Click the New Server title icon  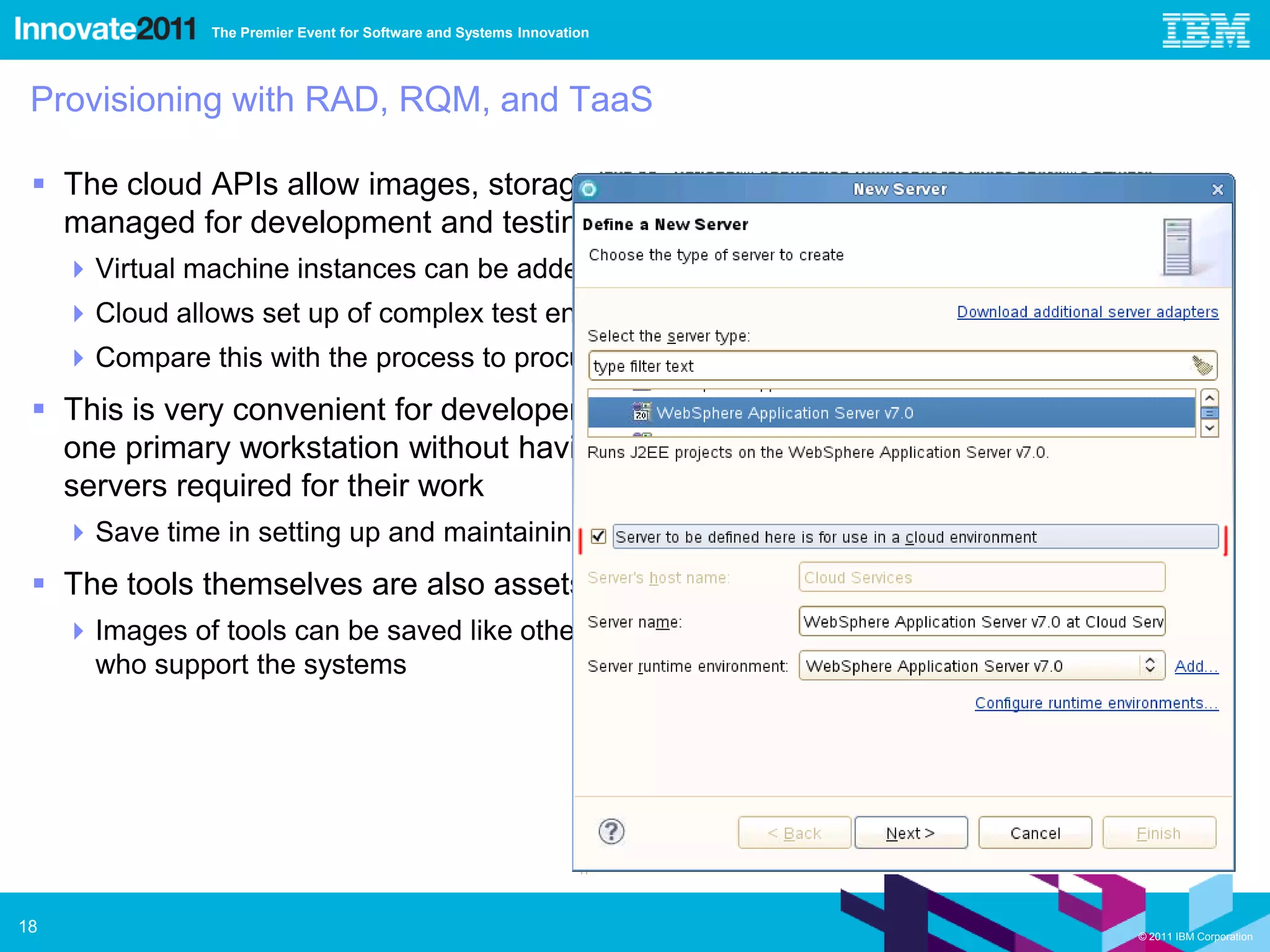[588, 189]
